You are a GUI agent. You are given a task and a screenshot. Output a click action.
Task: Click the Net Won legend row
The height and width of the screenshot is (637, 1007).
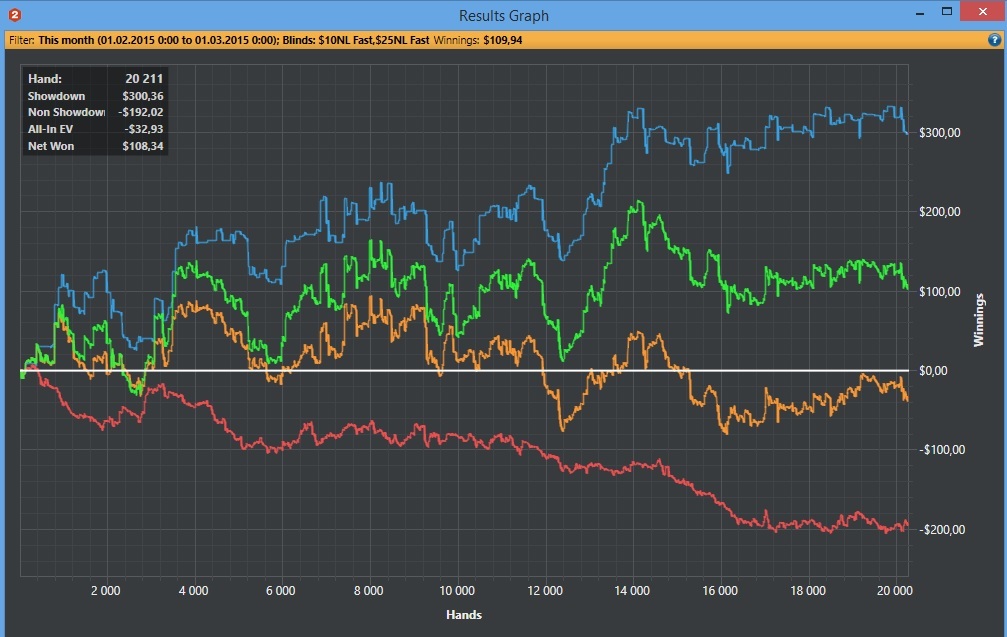point(95,146)
